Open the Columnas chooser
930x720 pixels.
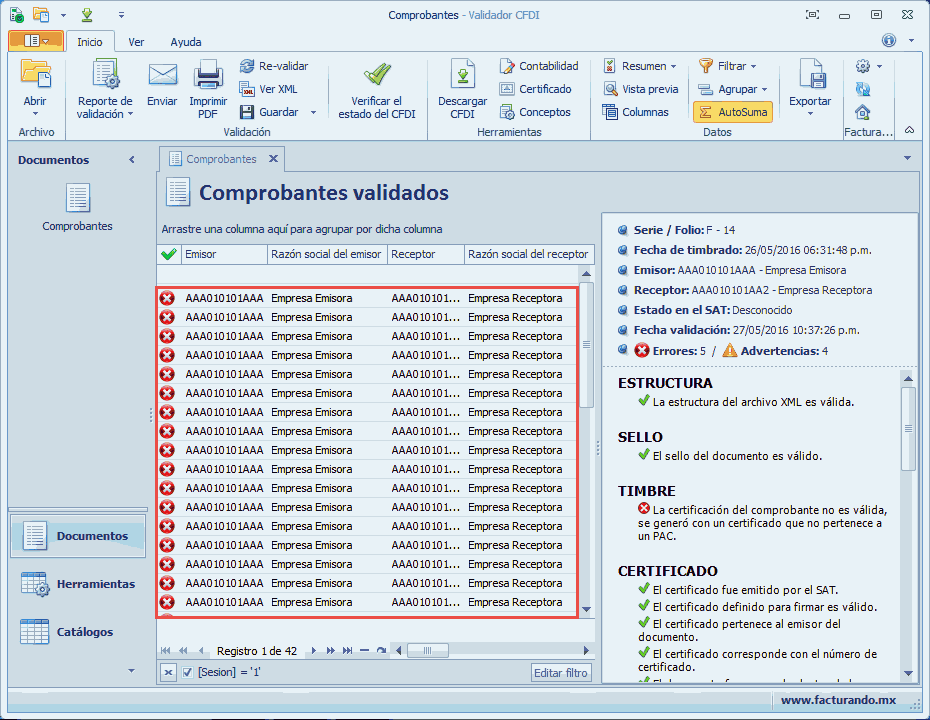[635, 112]
